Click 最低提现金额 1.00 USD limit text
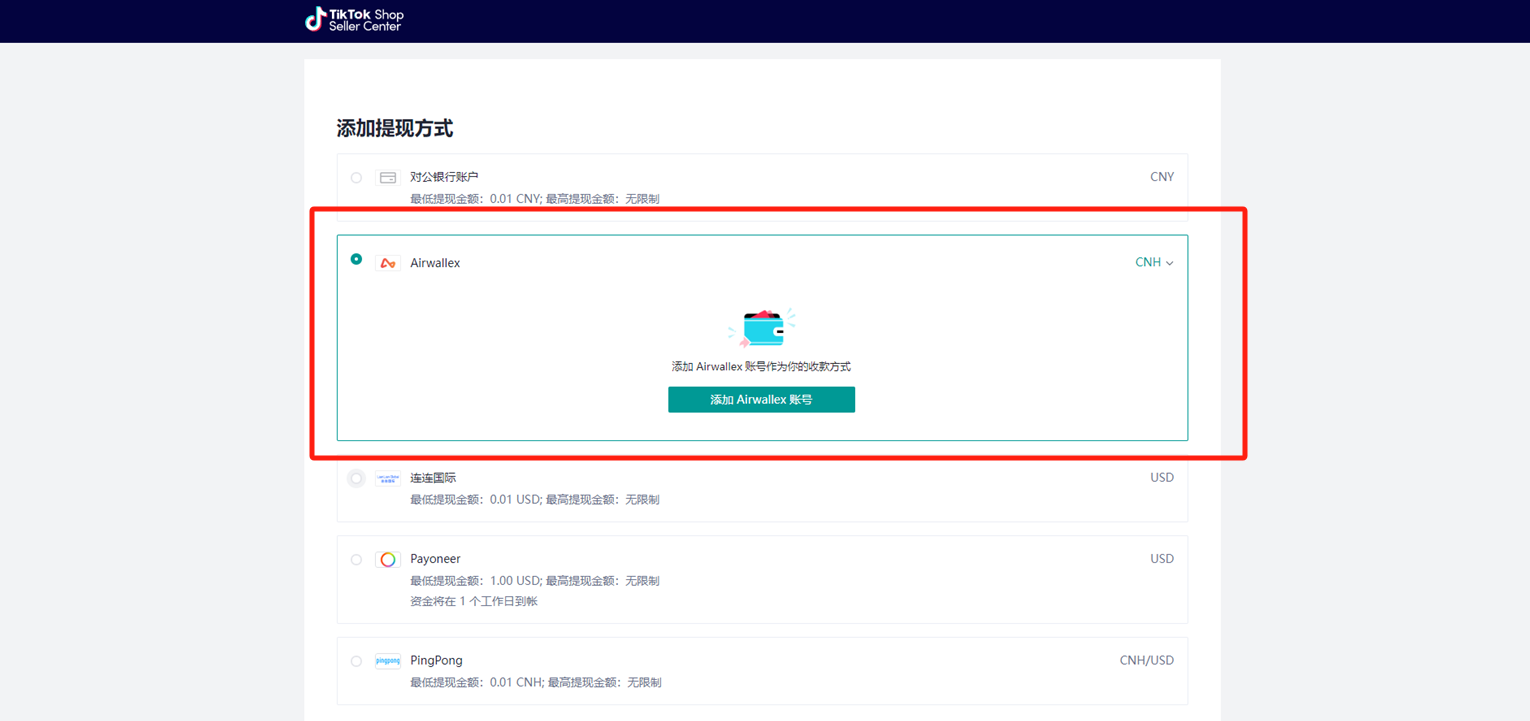This screenshot has height=721, width=1530. pyautogui.click(x=535, y=581)
